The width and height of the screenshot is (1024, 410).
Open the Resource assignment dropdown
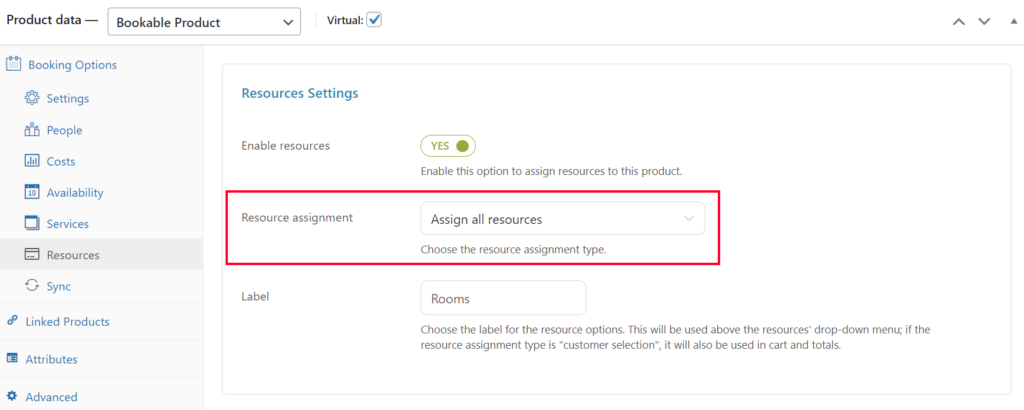point(562,219)
